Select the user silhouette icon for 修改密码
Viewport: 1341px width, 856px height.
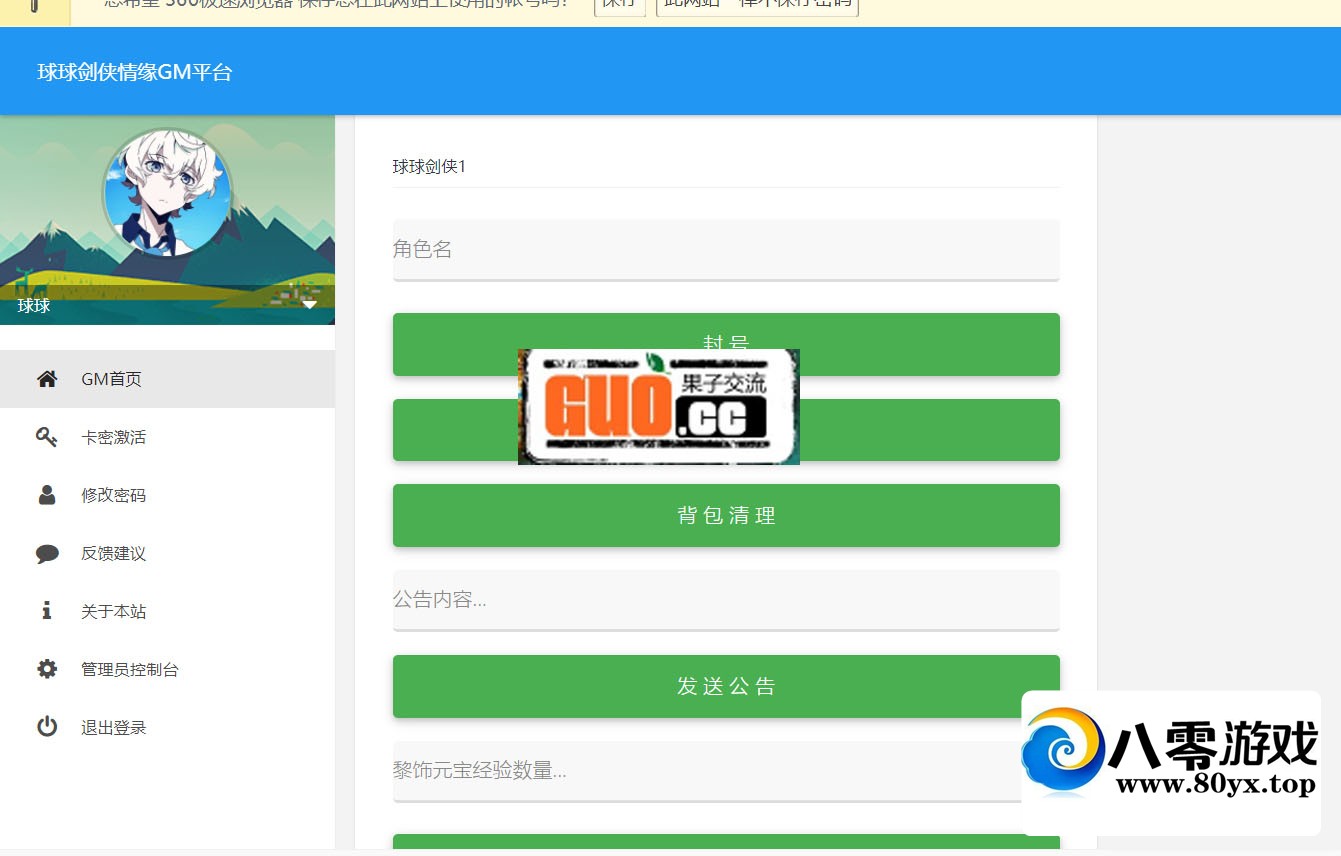(47, 495)
